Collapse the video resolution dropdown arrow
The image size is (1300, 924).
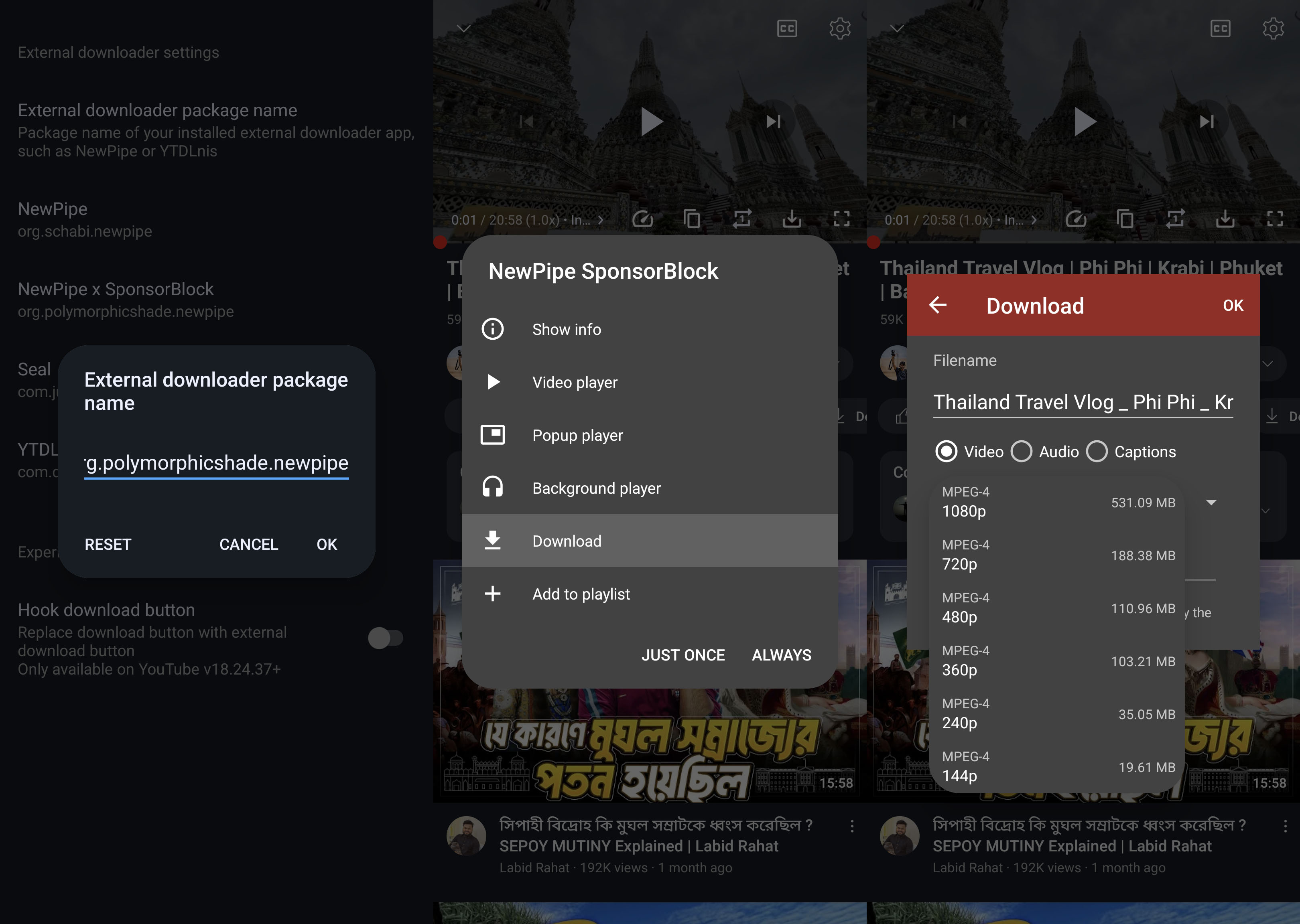[x=1211, y=503]
